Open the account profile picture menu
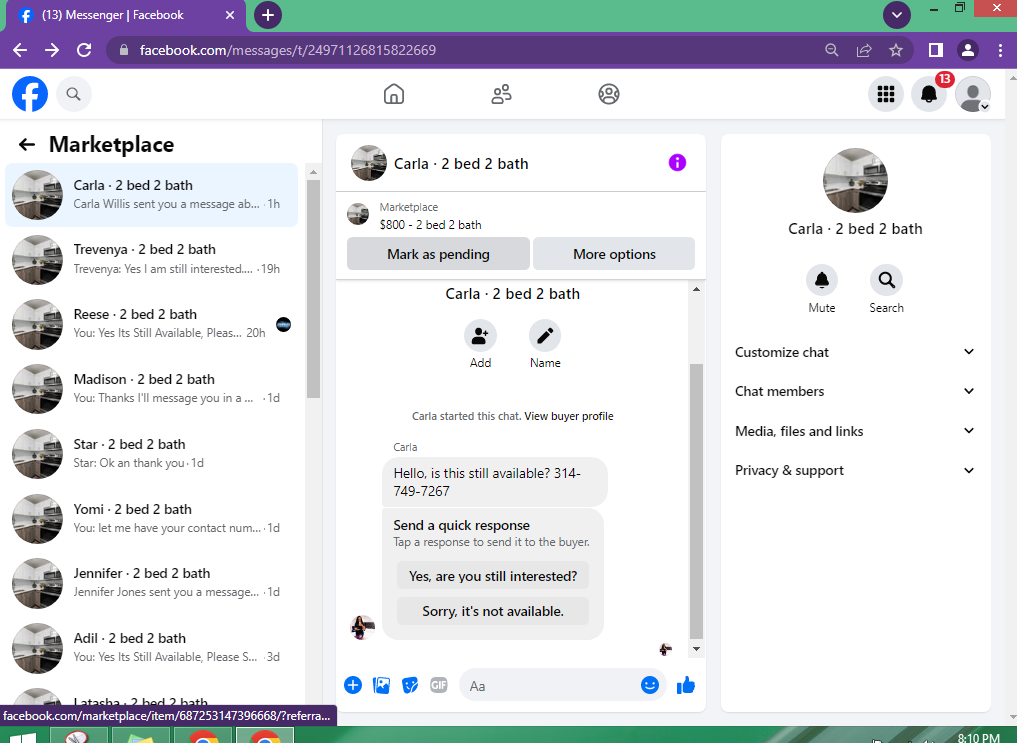 [972, 94]
